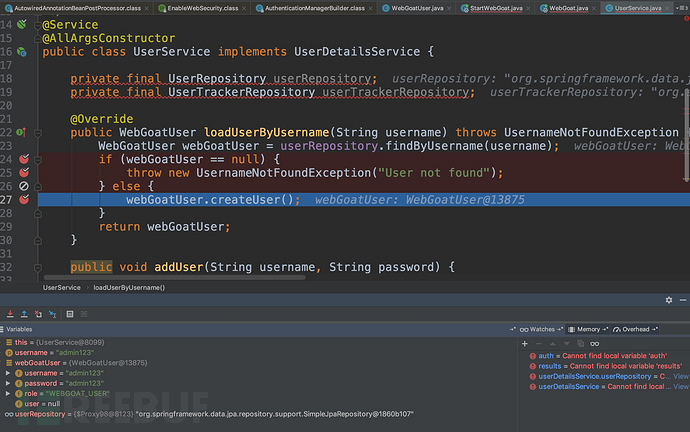Screen dimensions: 690x432
Task: Expand the password field in Variables
Action: [8, 383]
